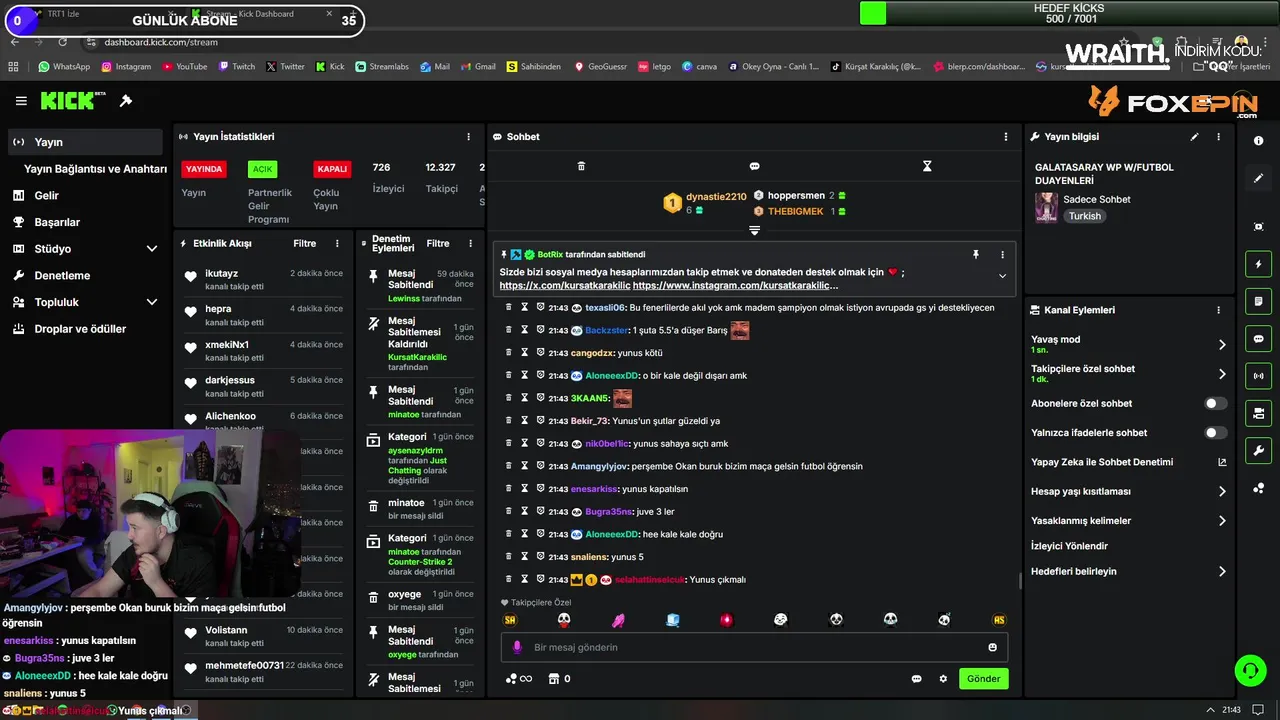
Task: Open the emoji picker in the message box
Action: [x=992, y=647]
